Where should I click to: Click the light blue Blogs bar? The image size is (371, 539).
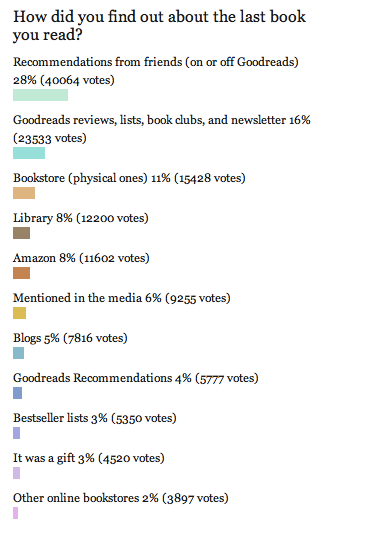click(x=18, y=353)
